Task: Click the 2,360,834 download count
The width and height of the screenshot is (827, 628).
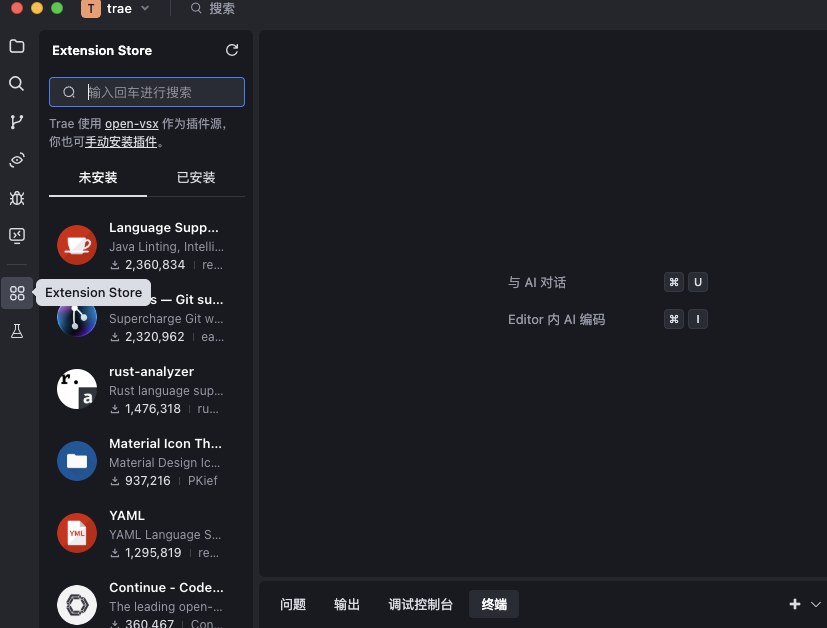Action: 155,265
